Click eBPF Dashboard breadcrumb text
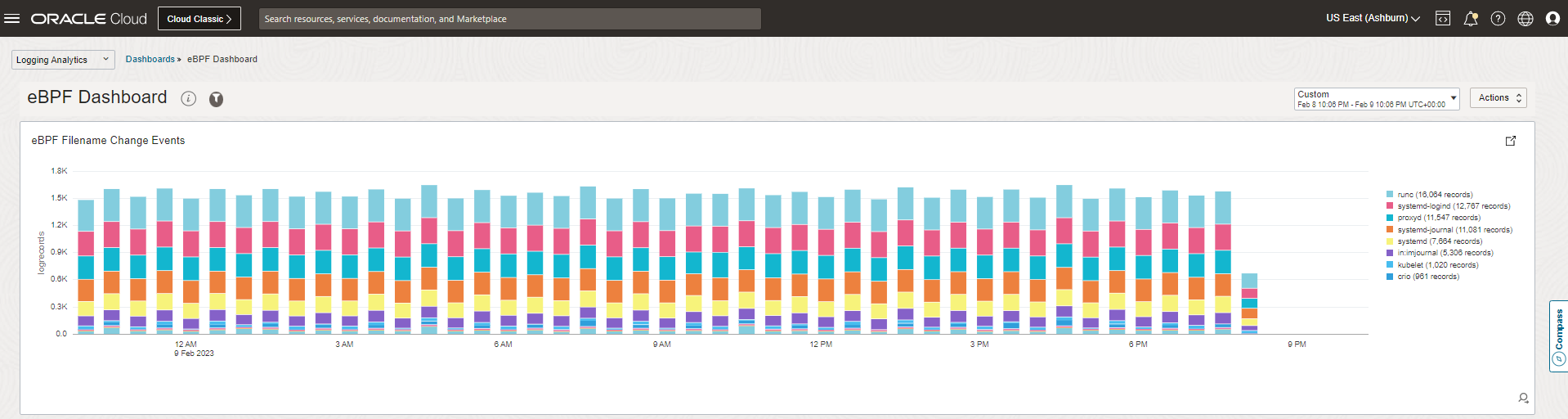The width and height of the screenshot is (1568, 419). 222,59
